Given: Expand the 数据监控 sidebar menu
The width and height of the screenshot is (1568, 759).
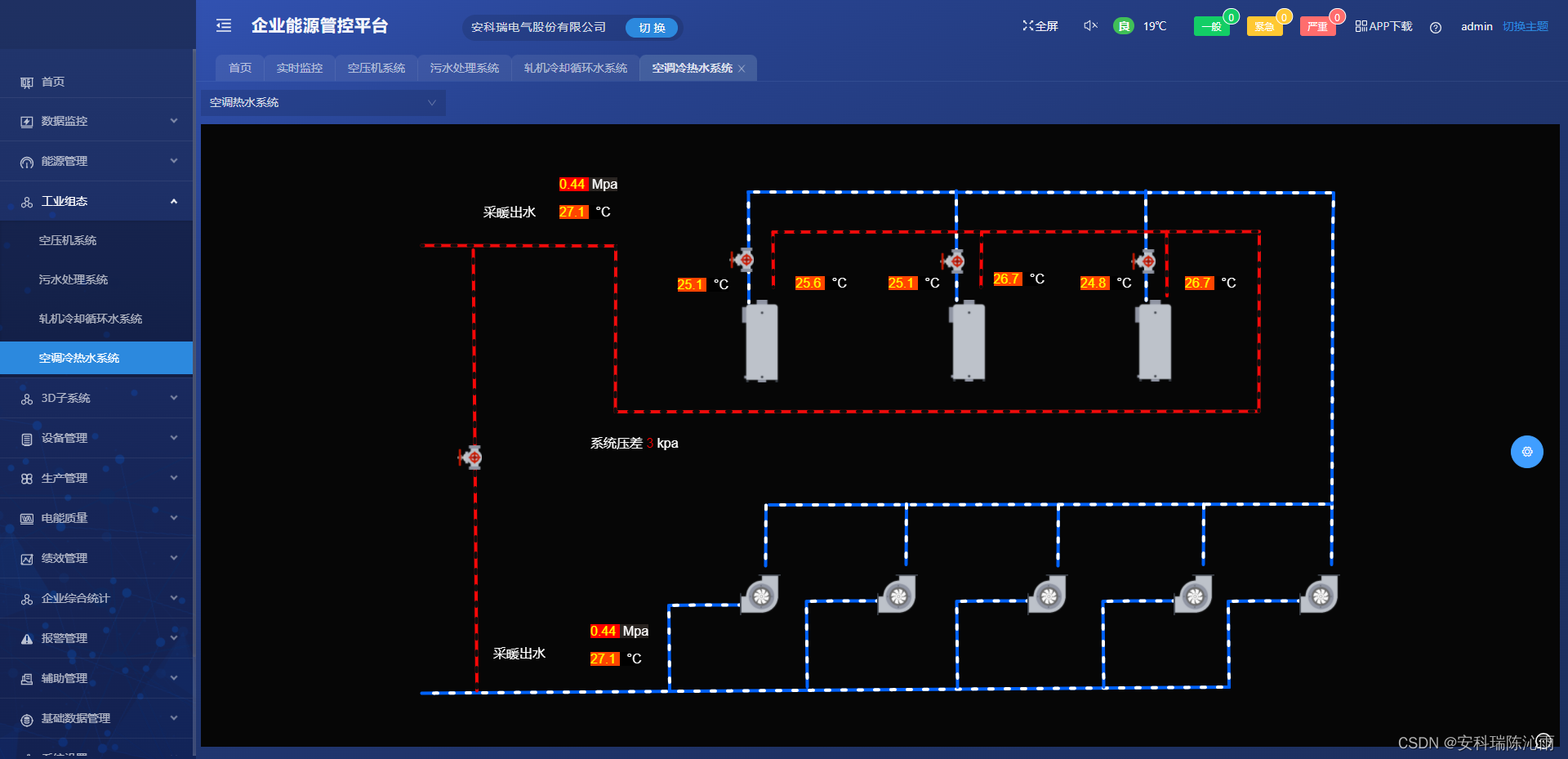Looking at the screenshot, I should 96,121.
